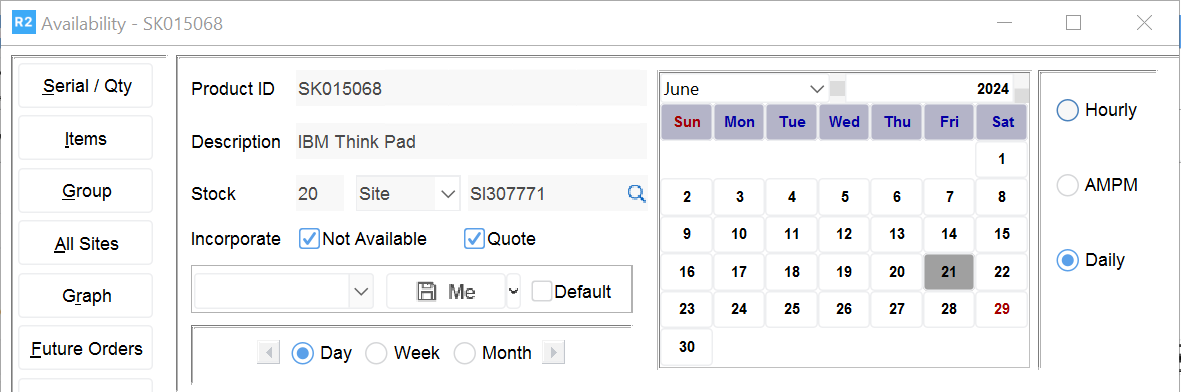Click the previous period arrow beside Day

point(268,352)
